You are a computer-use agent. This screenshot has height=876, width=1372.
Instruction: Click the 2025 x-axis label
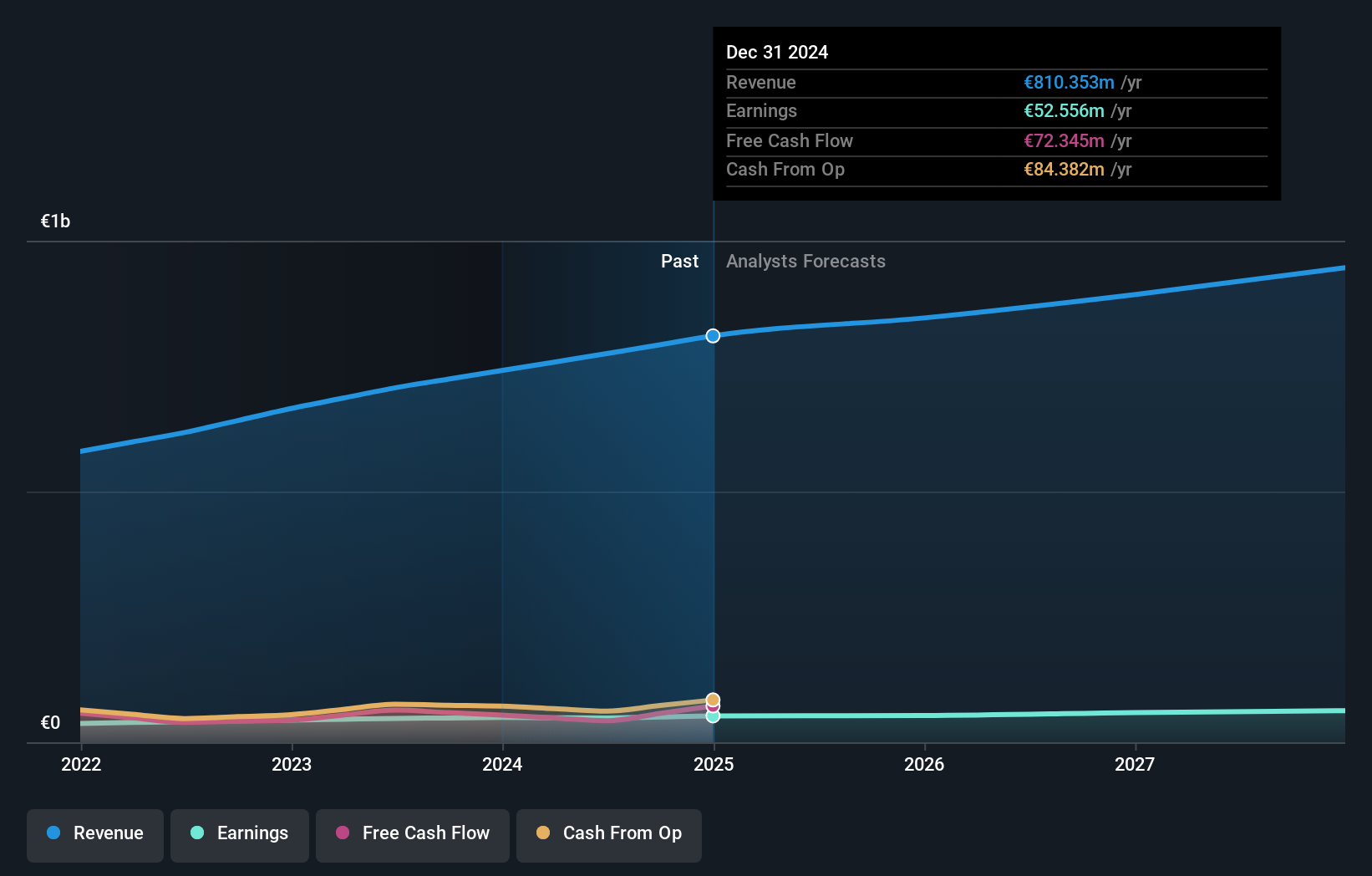pyautogui.click(x=714, y=764)
